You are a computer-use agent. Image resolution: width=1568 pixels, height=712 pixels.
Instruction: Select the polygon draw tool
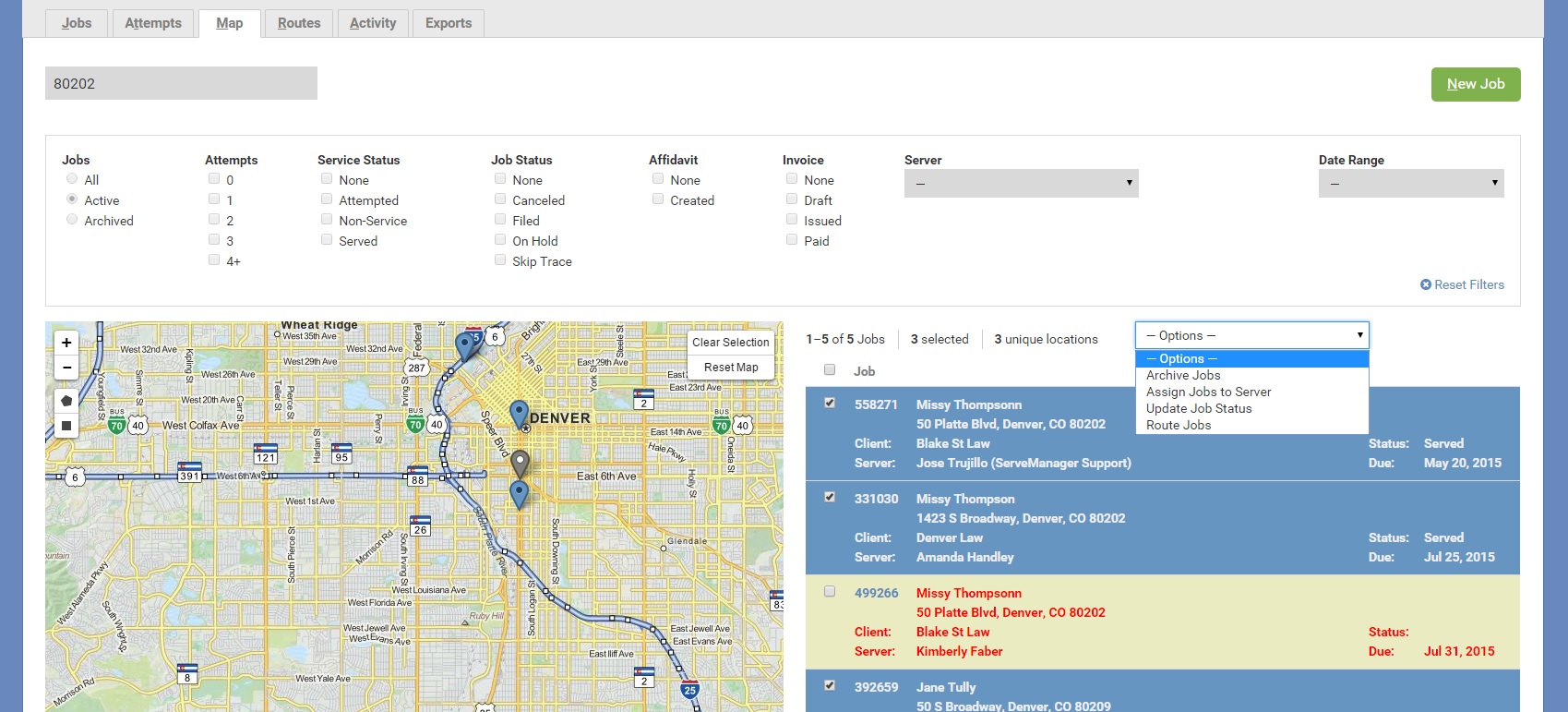click(x=66, y=401)
